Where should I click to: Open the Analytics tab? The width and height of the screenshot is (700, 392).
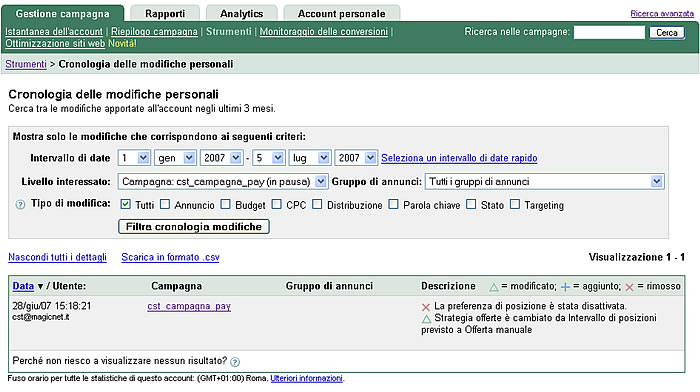[242, 13]
